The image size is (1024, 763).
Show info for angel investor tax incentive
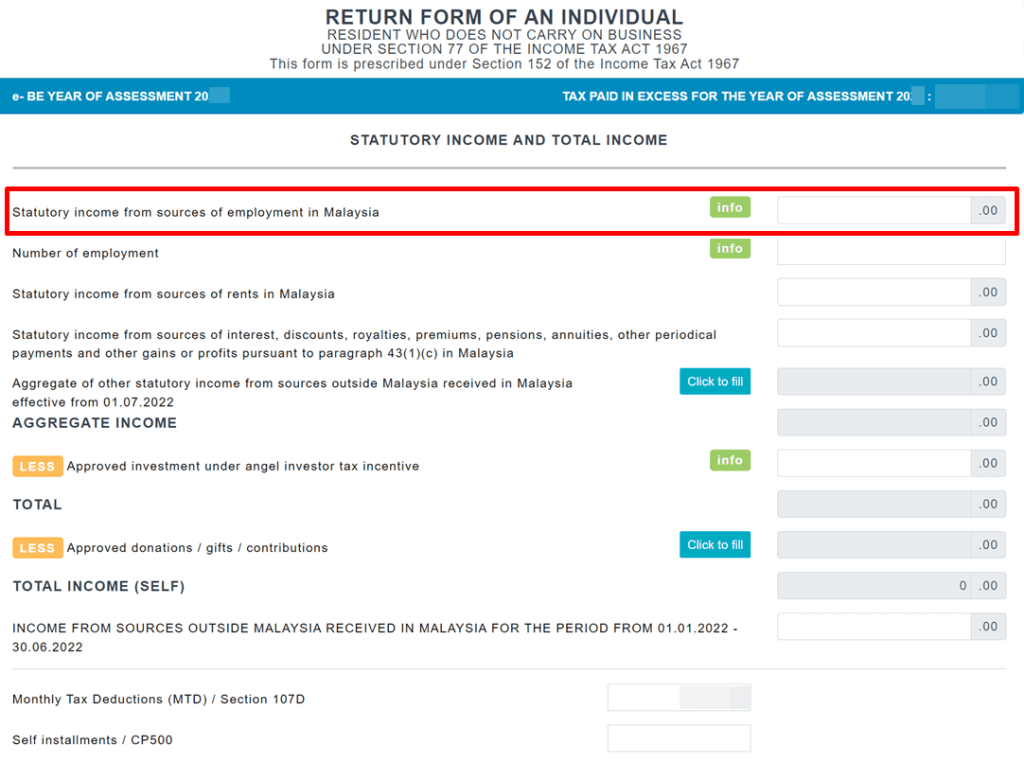coord(730,461)
